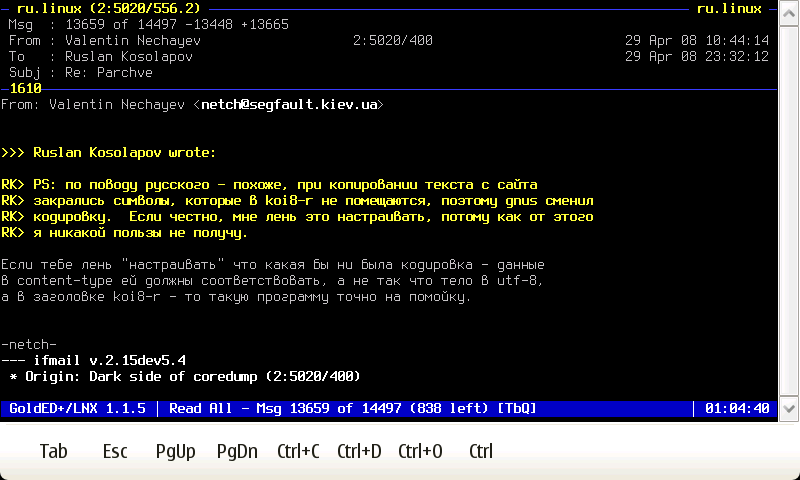Click the netch@segfault.kiev.ua email address
The image size is (800, 480).
(x=289, y=104)
